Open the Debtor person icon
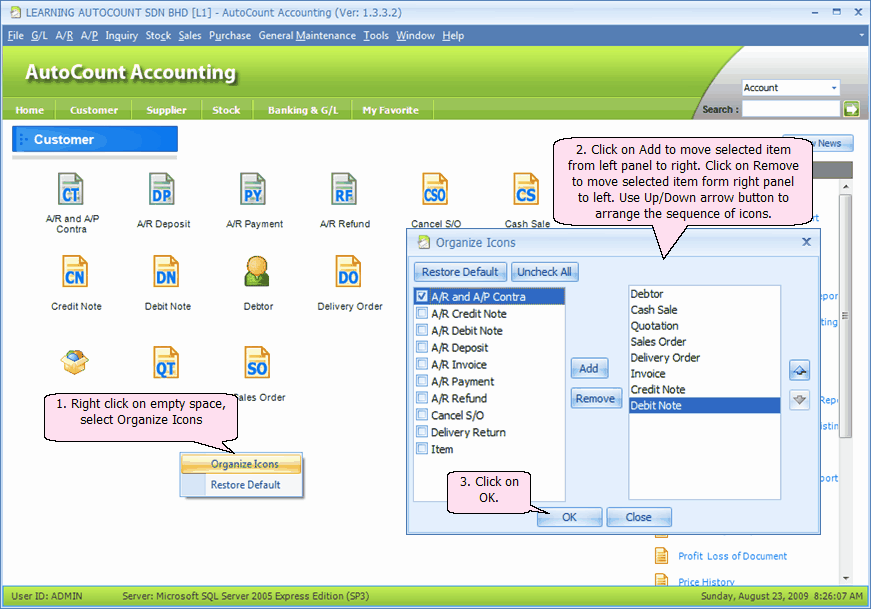 257,271
